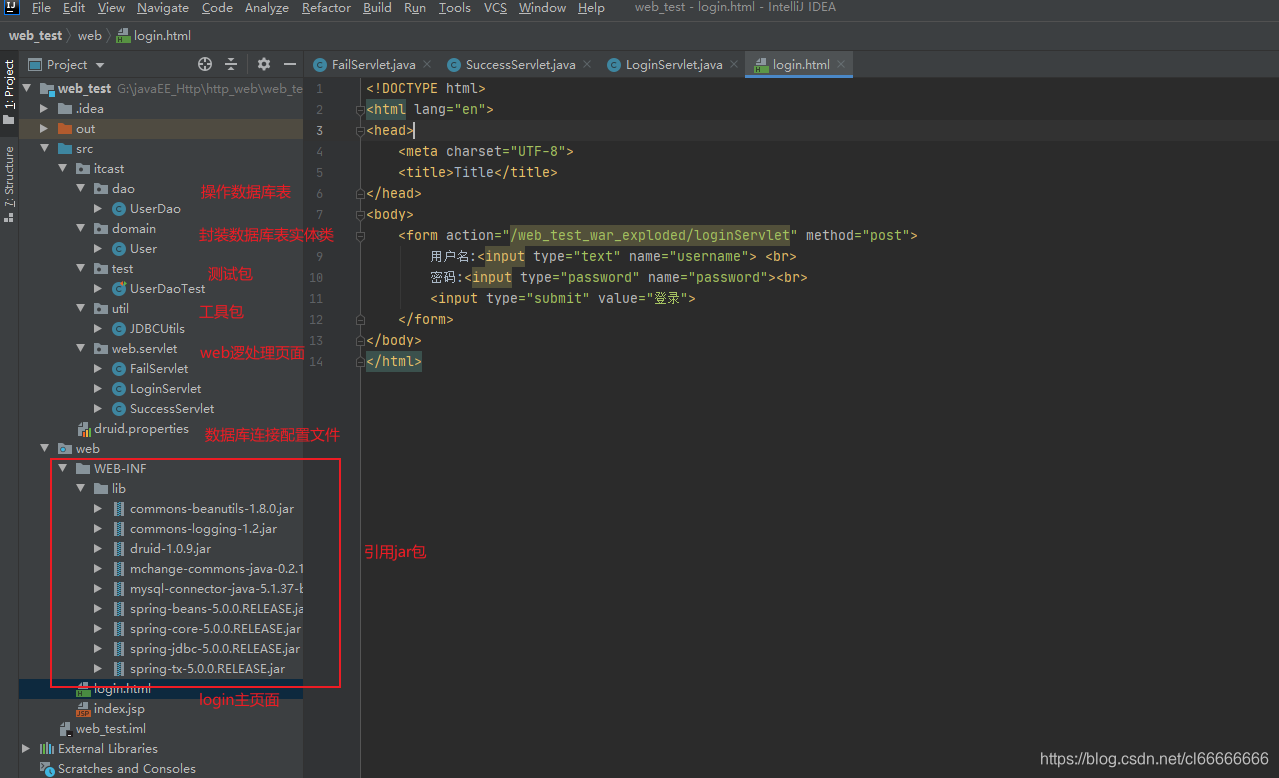Viewport: 1279px width, 778px height.
Task: Close the LoginServlet.java tab
Action: tap(734, 64)
